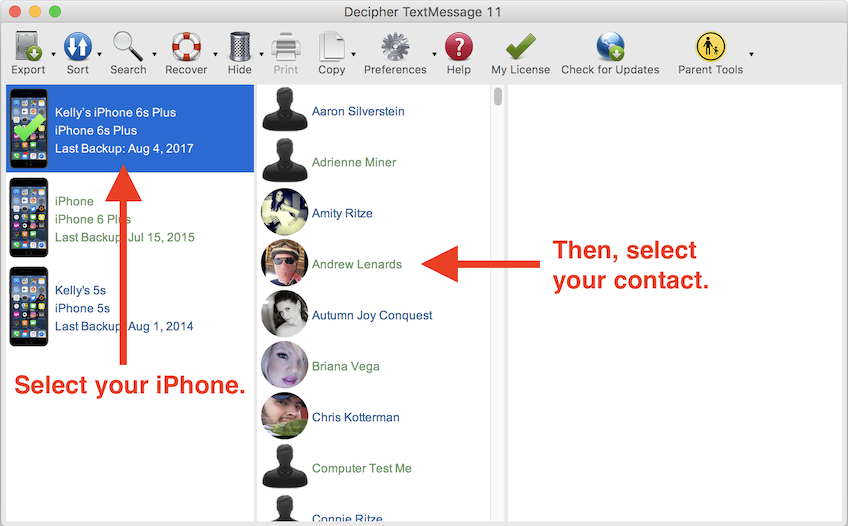Click the Sort arrows icon
Image resolution: width=848 pixels, height=526 pixels.
(77, 47)
